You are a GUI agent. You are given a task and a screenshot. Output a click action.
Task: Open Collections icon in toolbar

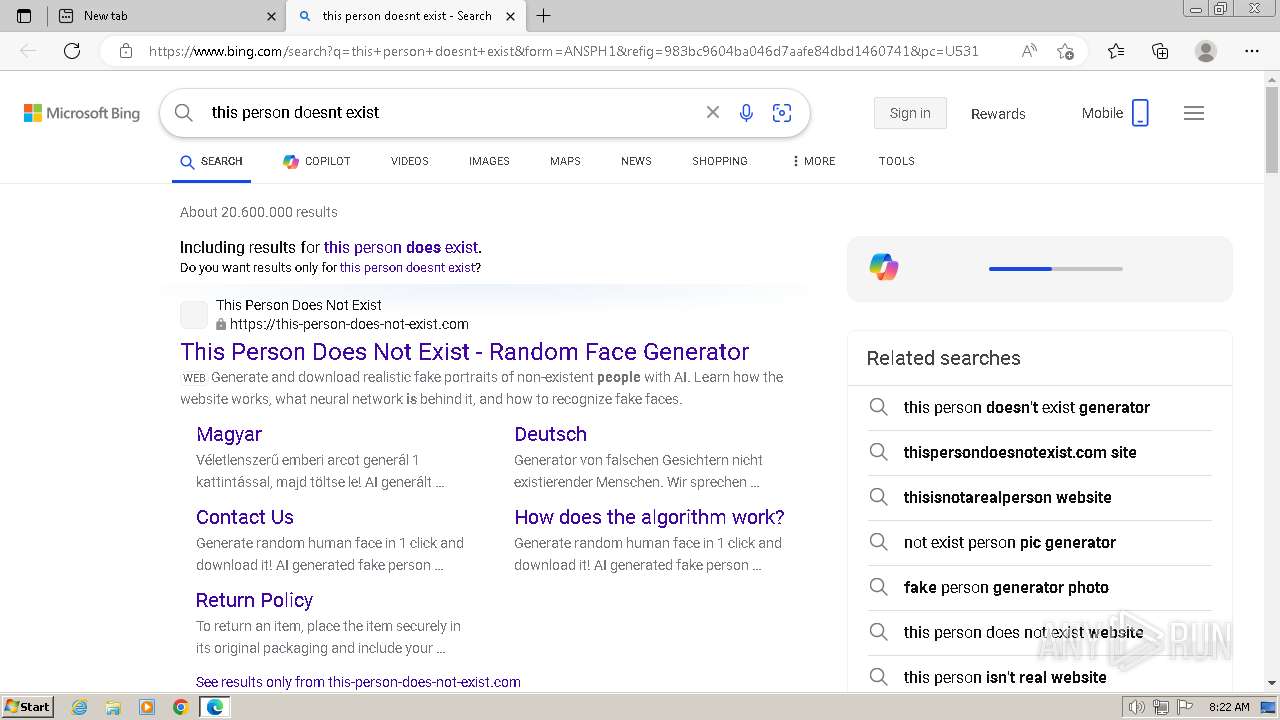1160,51
